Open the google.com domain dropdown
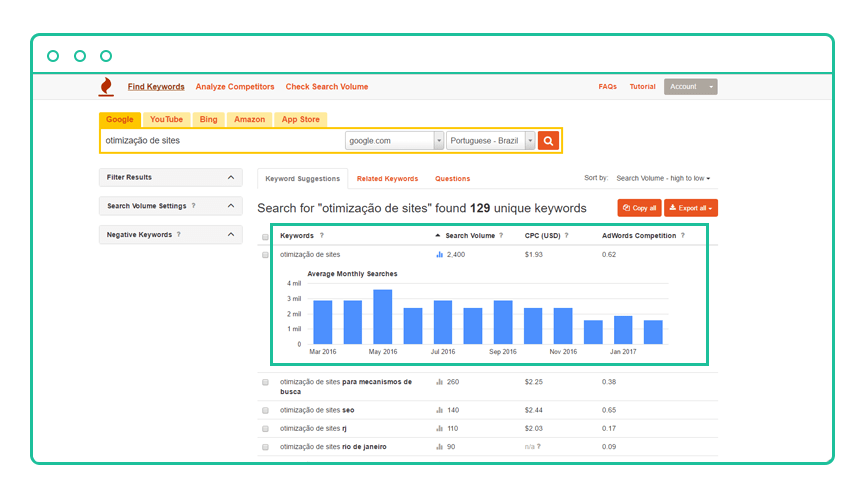Viewport: 859px width, 490px height. [x=394, y=140]
